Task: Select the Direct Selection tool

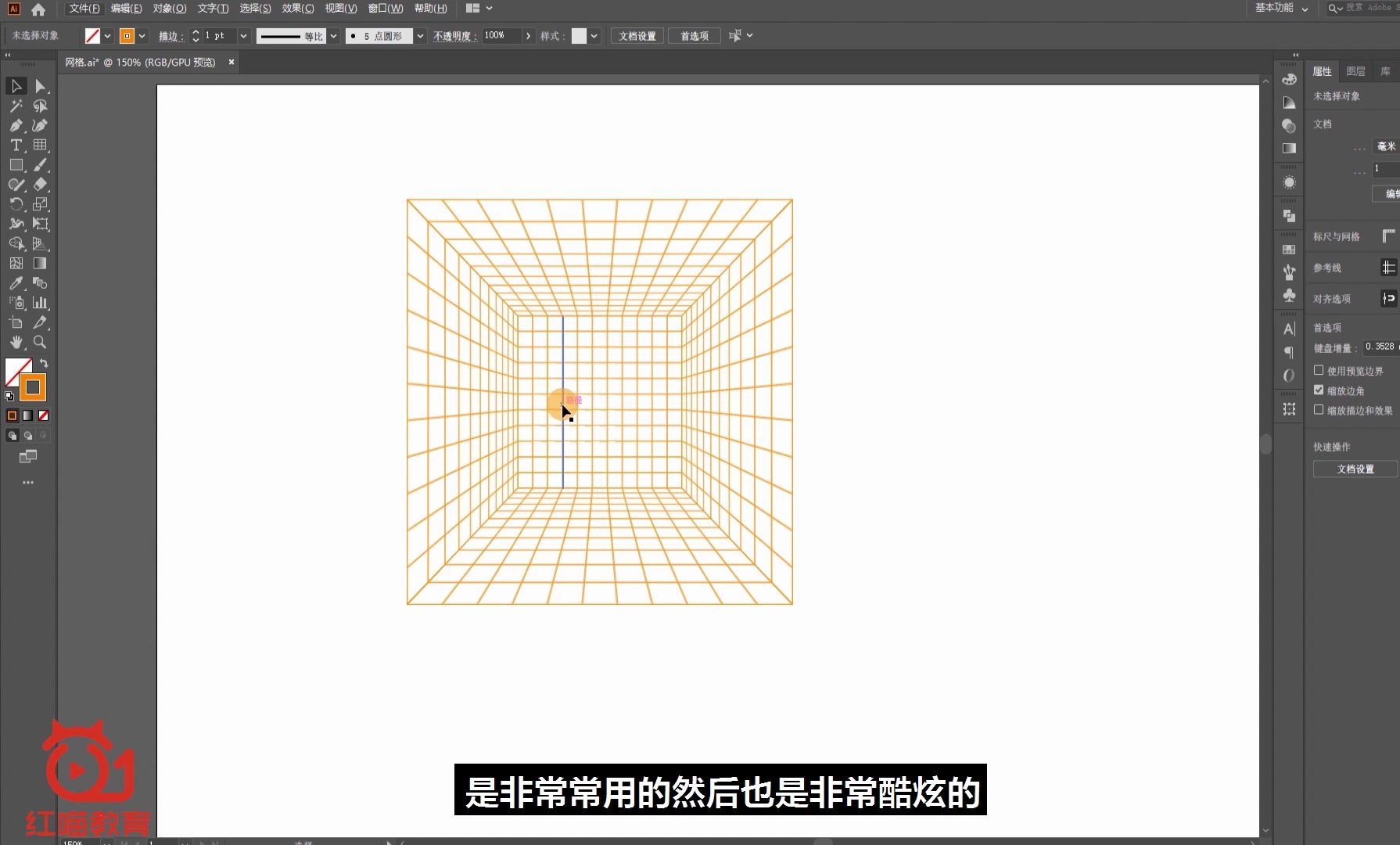Action: [x=40, y=86]
